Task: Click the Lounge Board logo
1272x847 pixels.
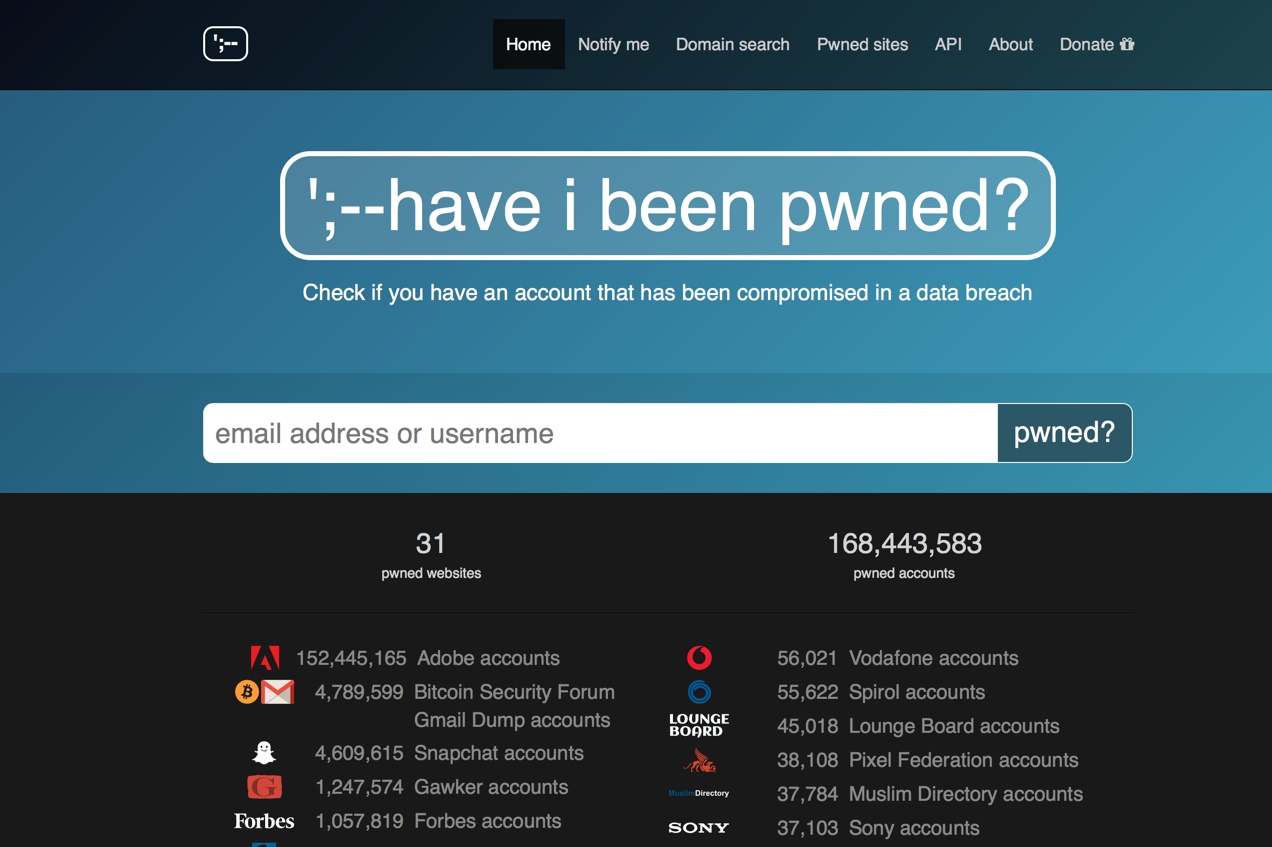Action: click(699, 726)
